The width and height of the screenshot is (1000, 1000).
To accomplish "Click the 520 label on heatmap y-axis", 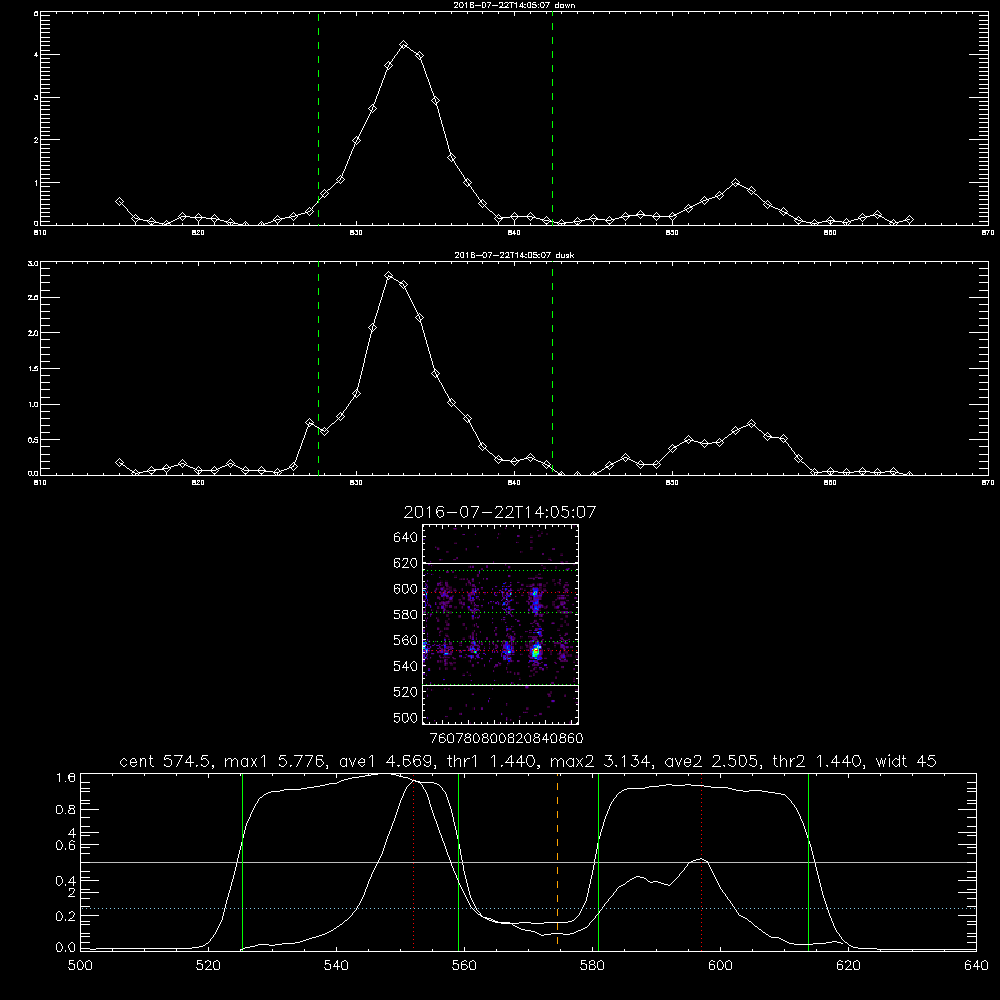I will [x=406, y=692].
